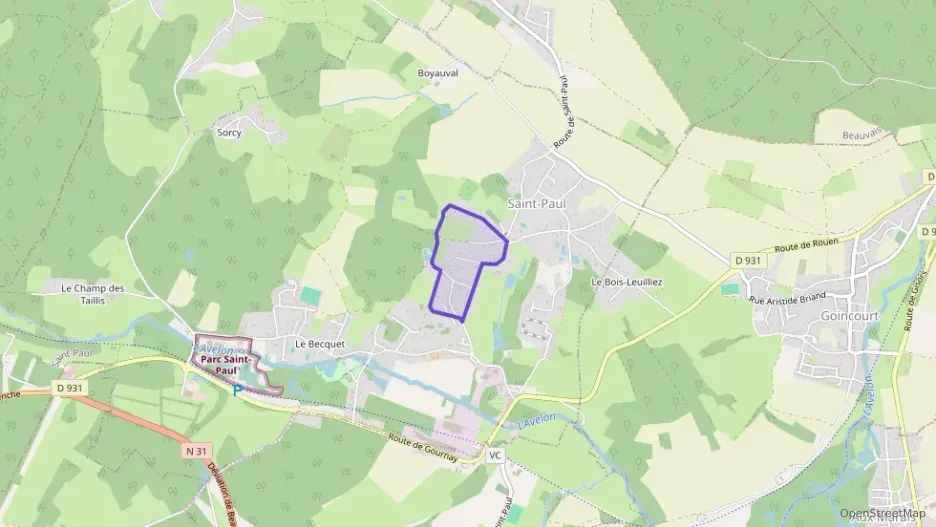This screenshot has height=527, width=936.
Task: Click the Beauvais boundary label
Action: (862, 135)
